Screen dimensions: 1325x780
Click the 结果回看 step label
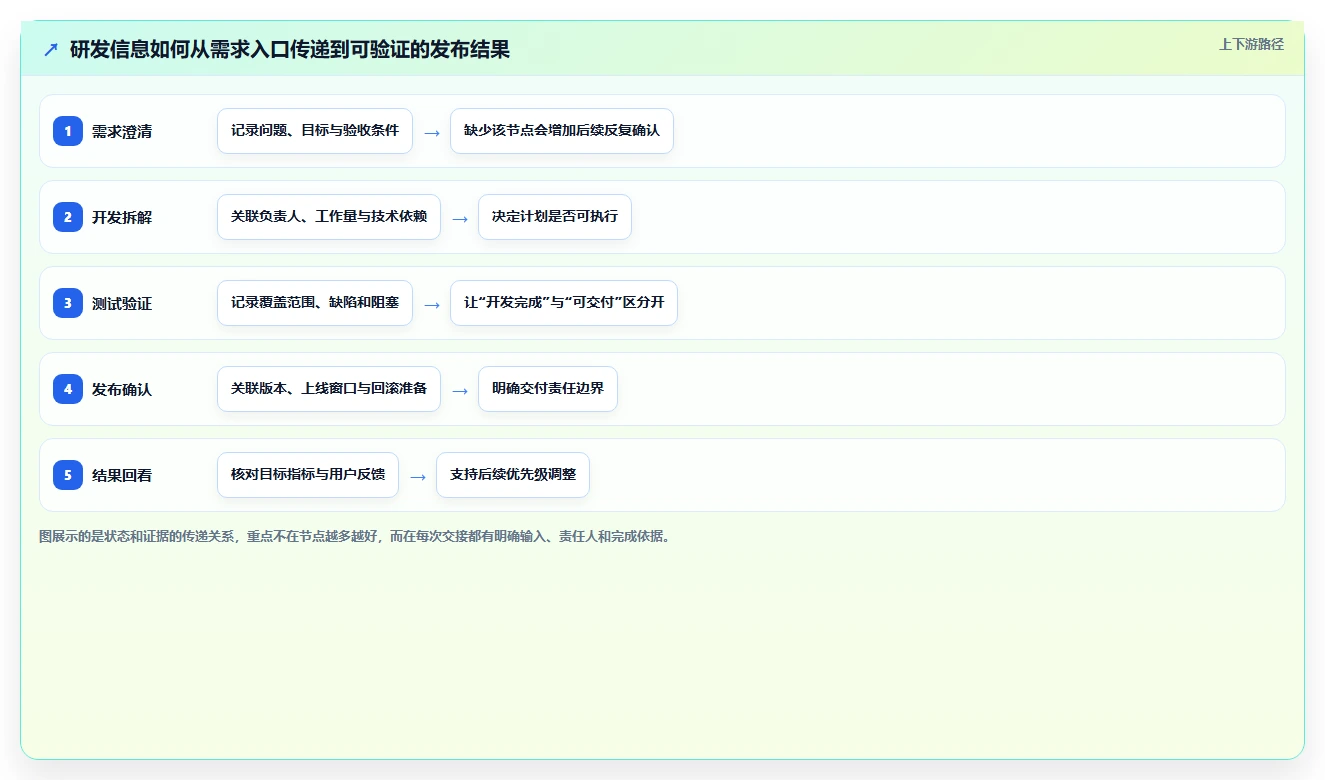tap(122, 475)
